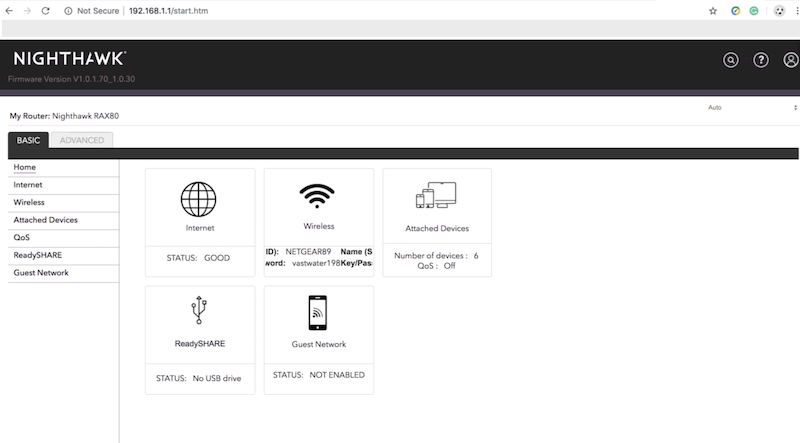Click the Wireless Wi-Fi signal icon
This screenshot has width=800, height=443.
coord(317,196)
